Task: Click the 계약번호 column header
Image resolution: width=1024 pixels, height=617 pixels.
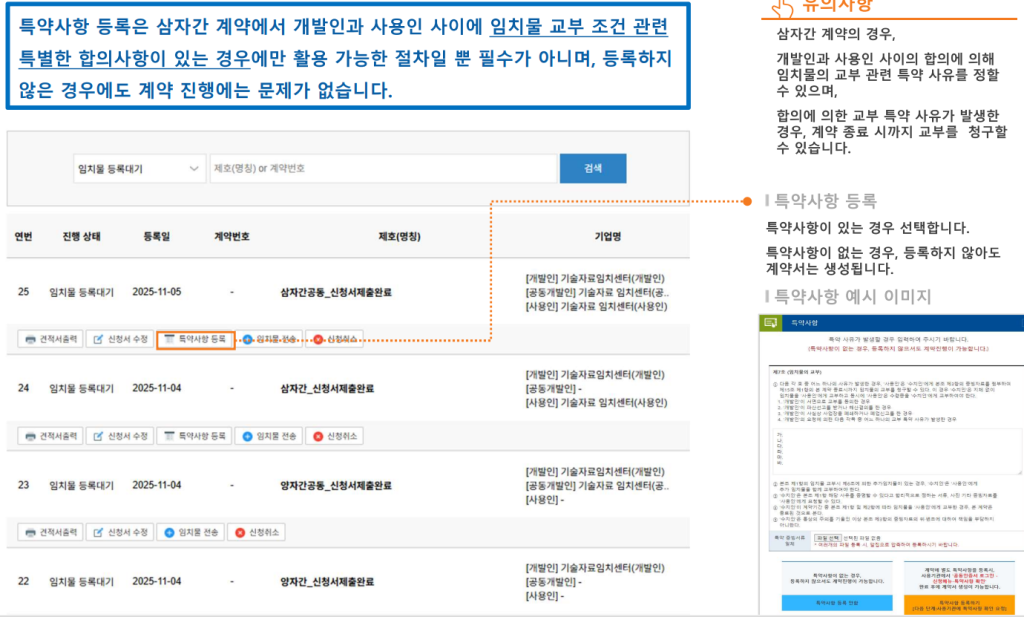Action: pyautogui.click(x=232, y=236)
